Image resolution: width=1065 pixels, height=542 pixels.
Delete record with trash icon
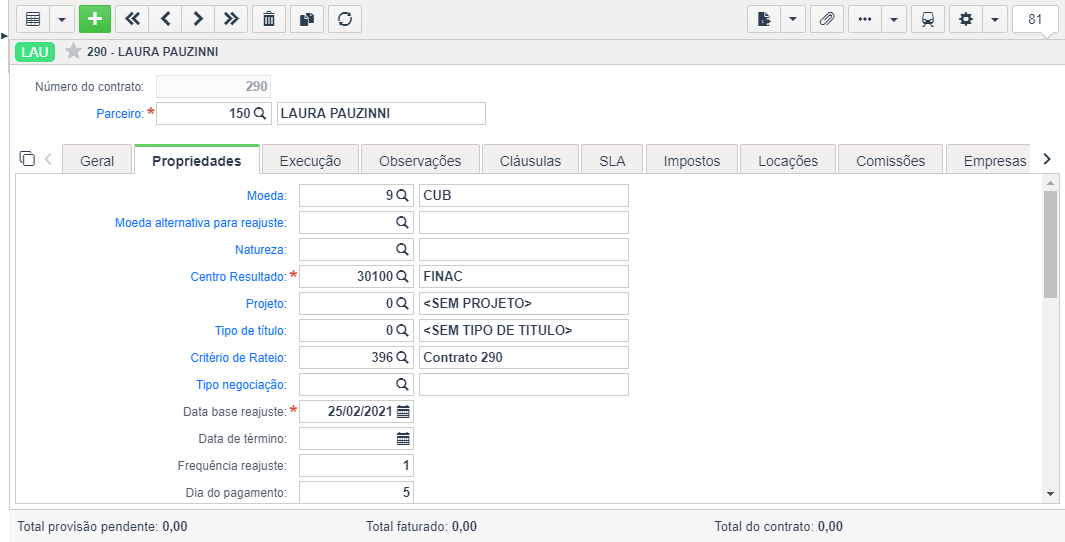coord(269,19)
